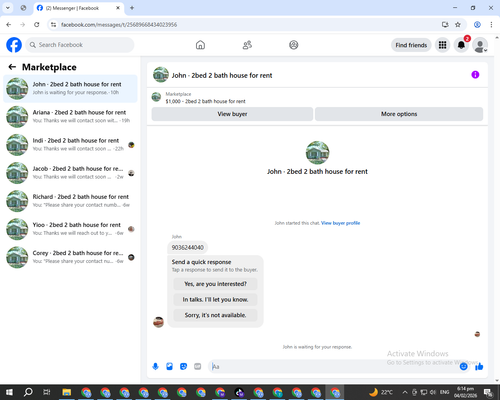The image size is (500, 400).
Task: Open the account profile menu
Action: (480, 45)
